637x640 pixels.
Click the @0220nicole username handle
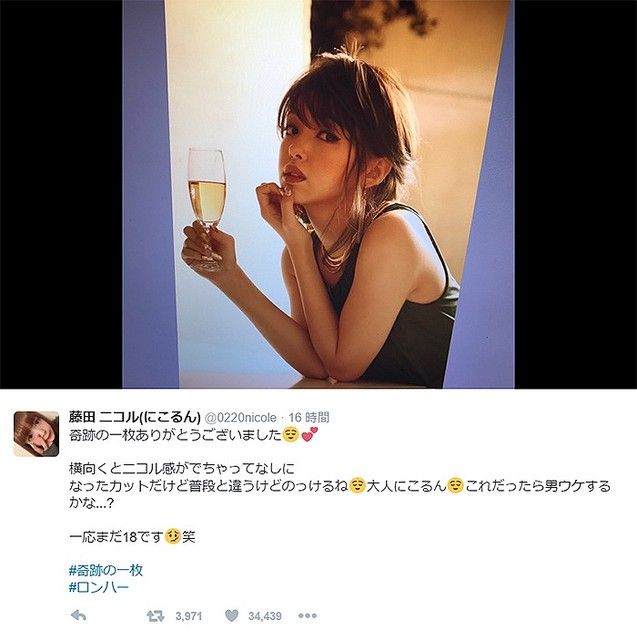(240, 418)
